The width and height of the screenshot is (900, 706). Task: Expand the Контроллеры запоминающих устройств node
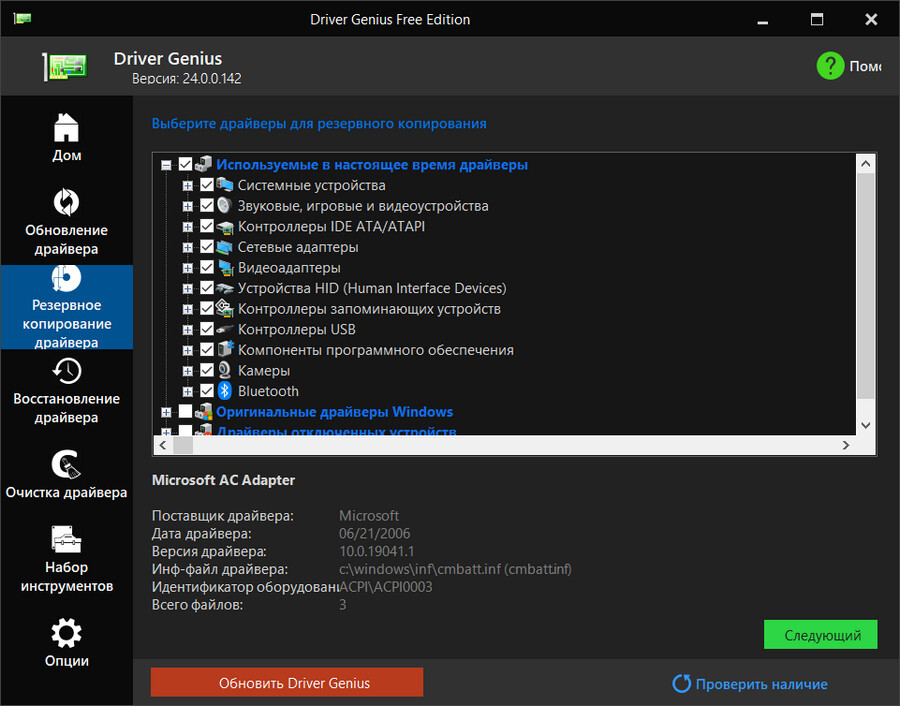[x=187, y=309]
